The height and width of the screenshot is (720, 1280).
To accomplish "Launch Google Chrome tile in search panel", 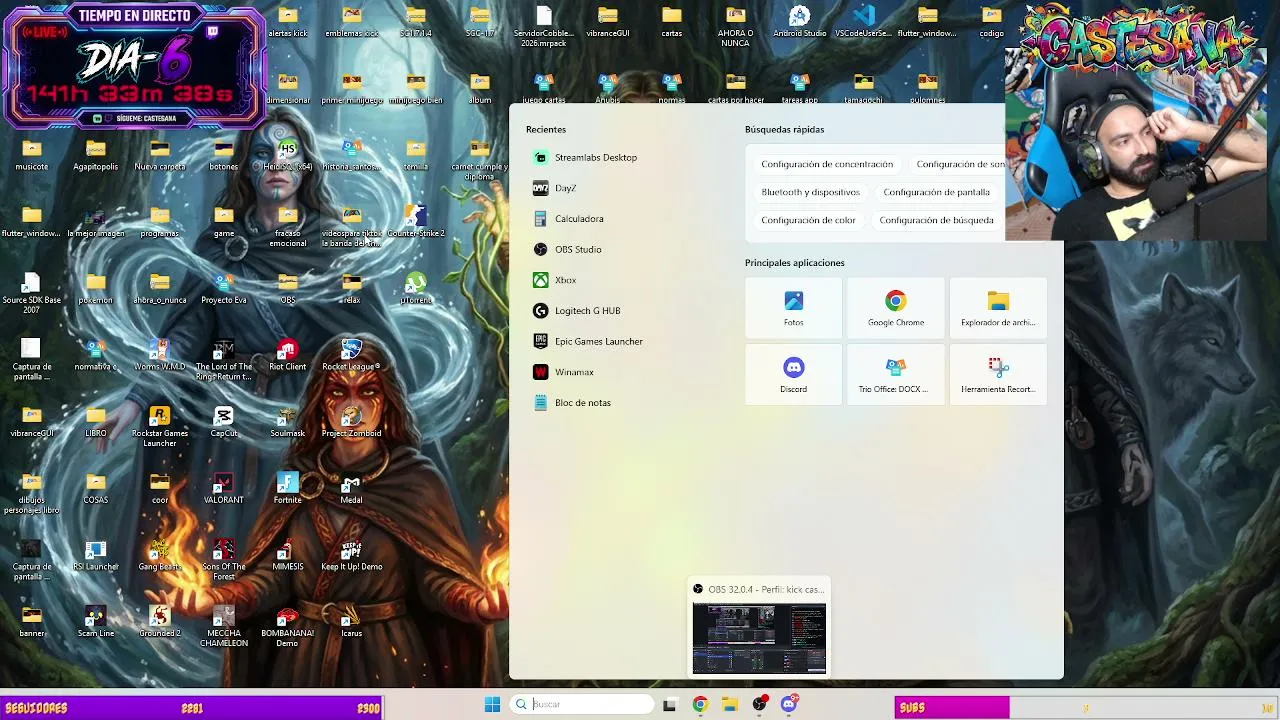I will pyautogui.click(x=896, y=308).
